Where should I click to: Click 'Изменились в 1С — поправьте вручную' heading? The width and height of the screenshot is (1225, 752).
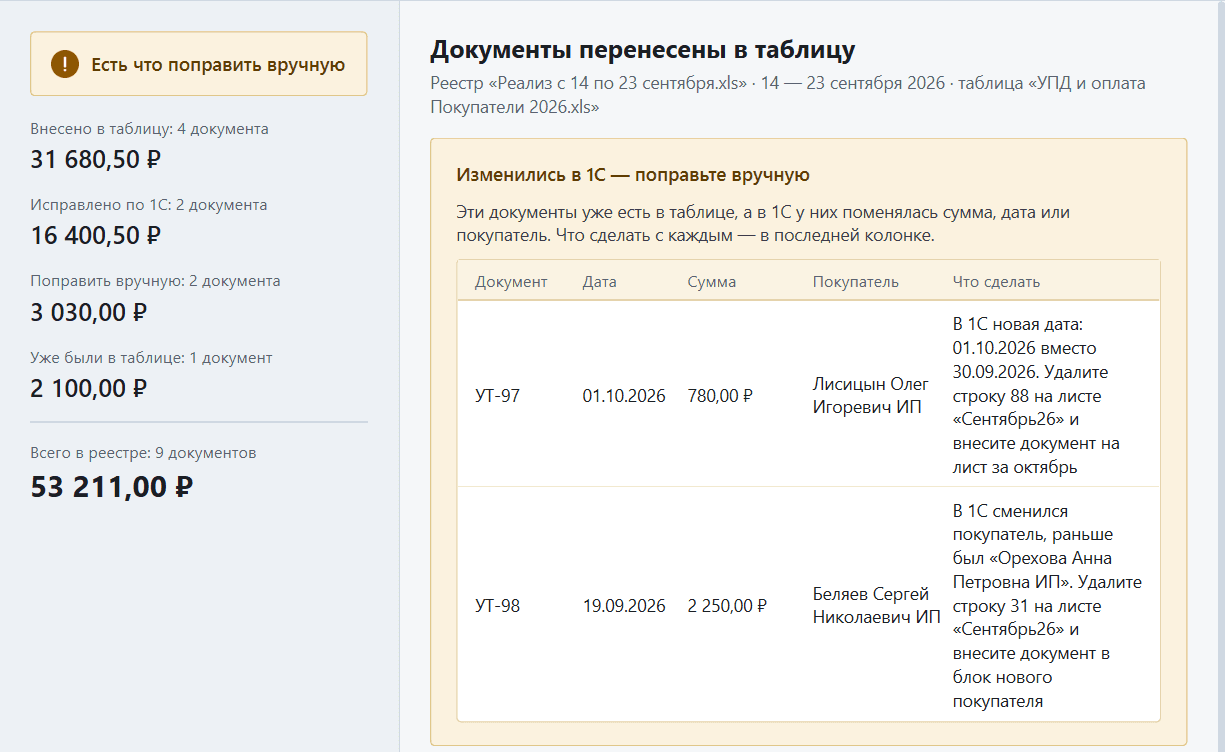click(633, 175)
